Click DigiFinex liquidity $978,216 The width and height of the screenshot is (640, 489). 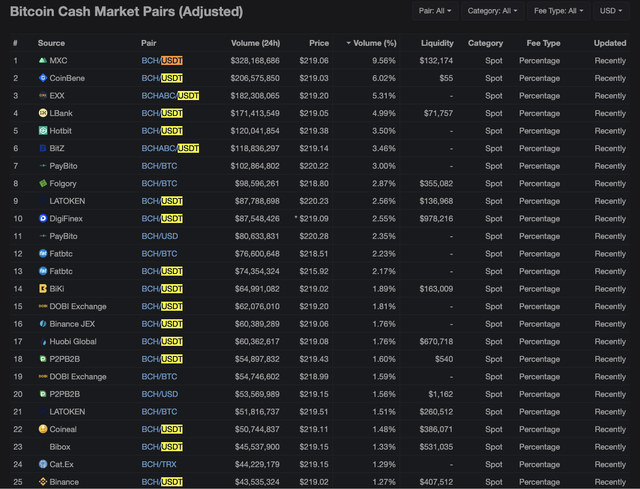(436, 218)
